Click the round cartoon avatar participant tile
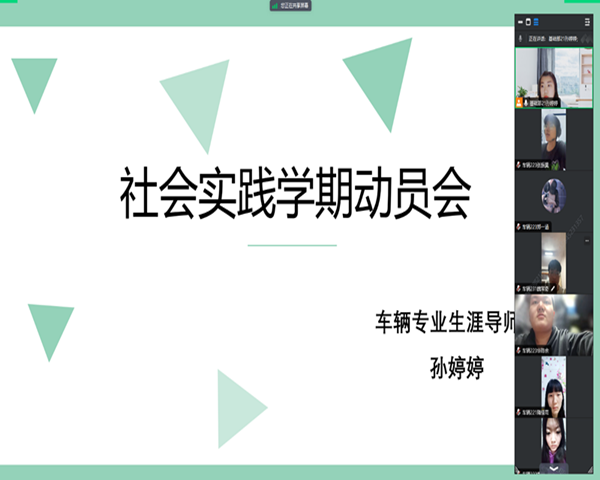This screenshot has height=480, width=600. coord(554,200)
